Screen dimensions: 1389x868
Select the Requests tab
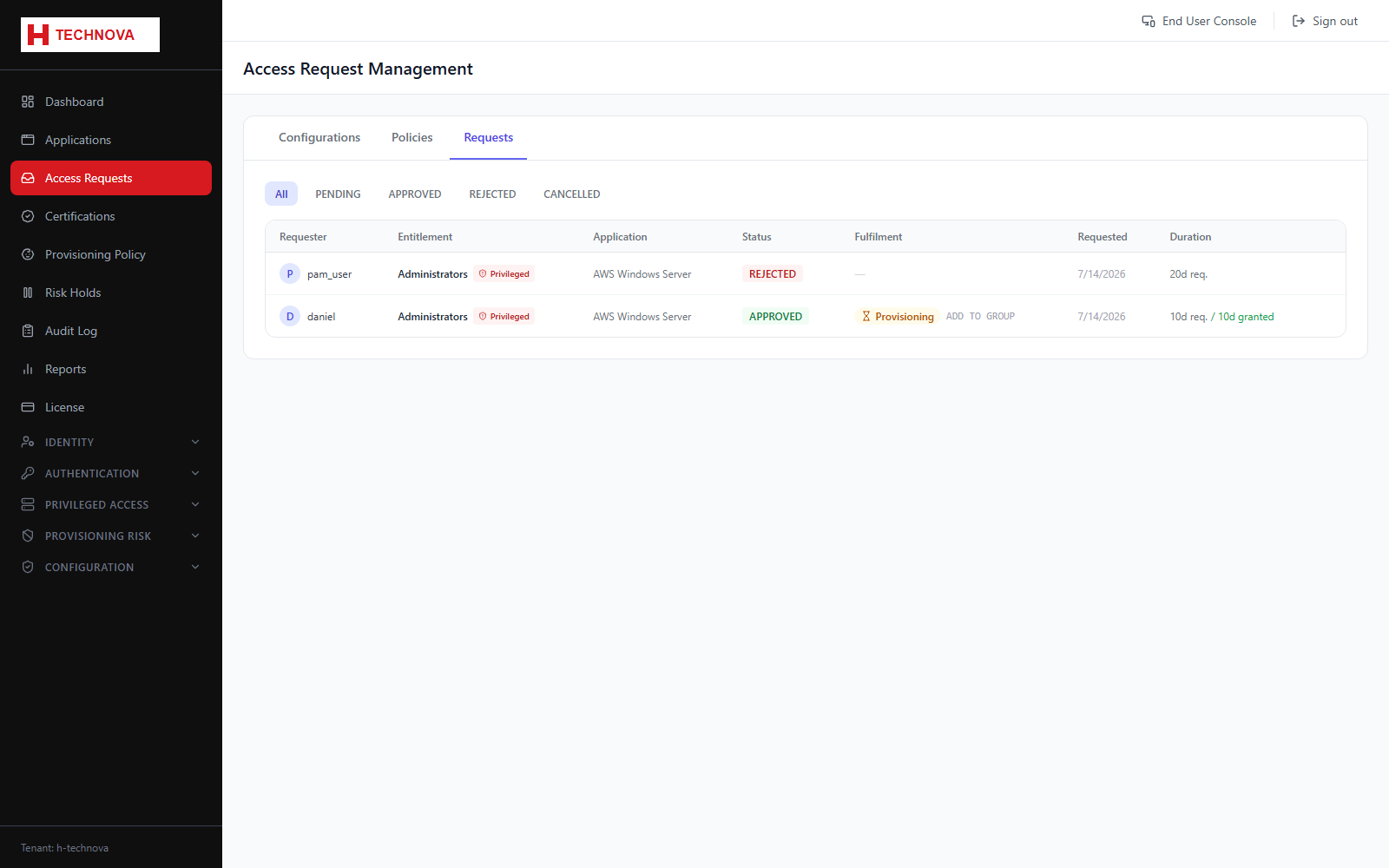(x=488, y=137)
